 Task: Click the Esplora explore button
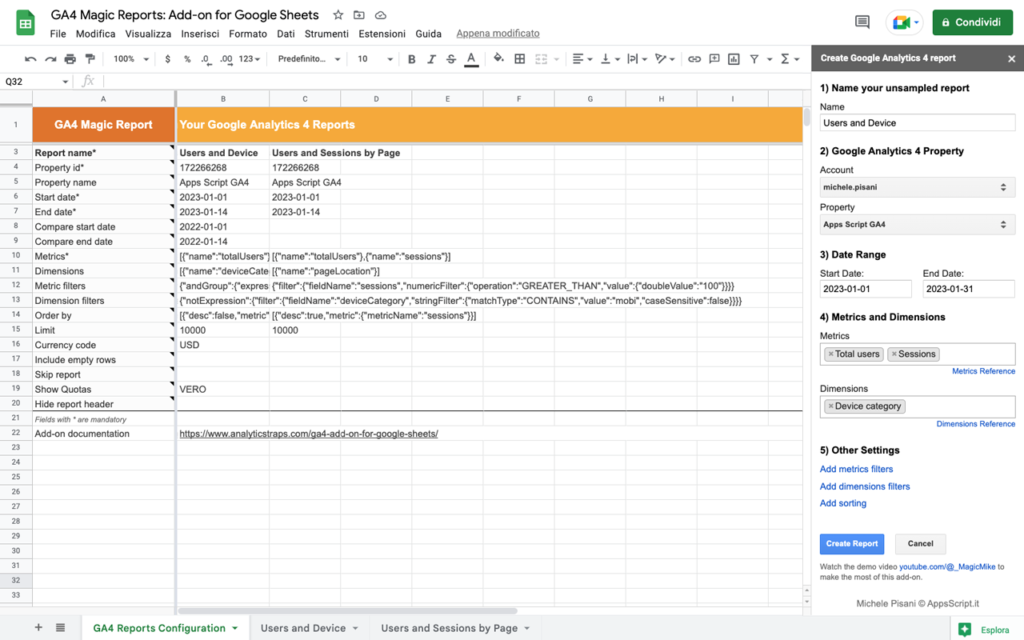click(x=985, y=630)
